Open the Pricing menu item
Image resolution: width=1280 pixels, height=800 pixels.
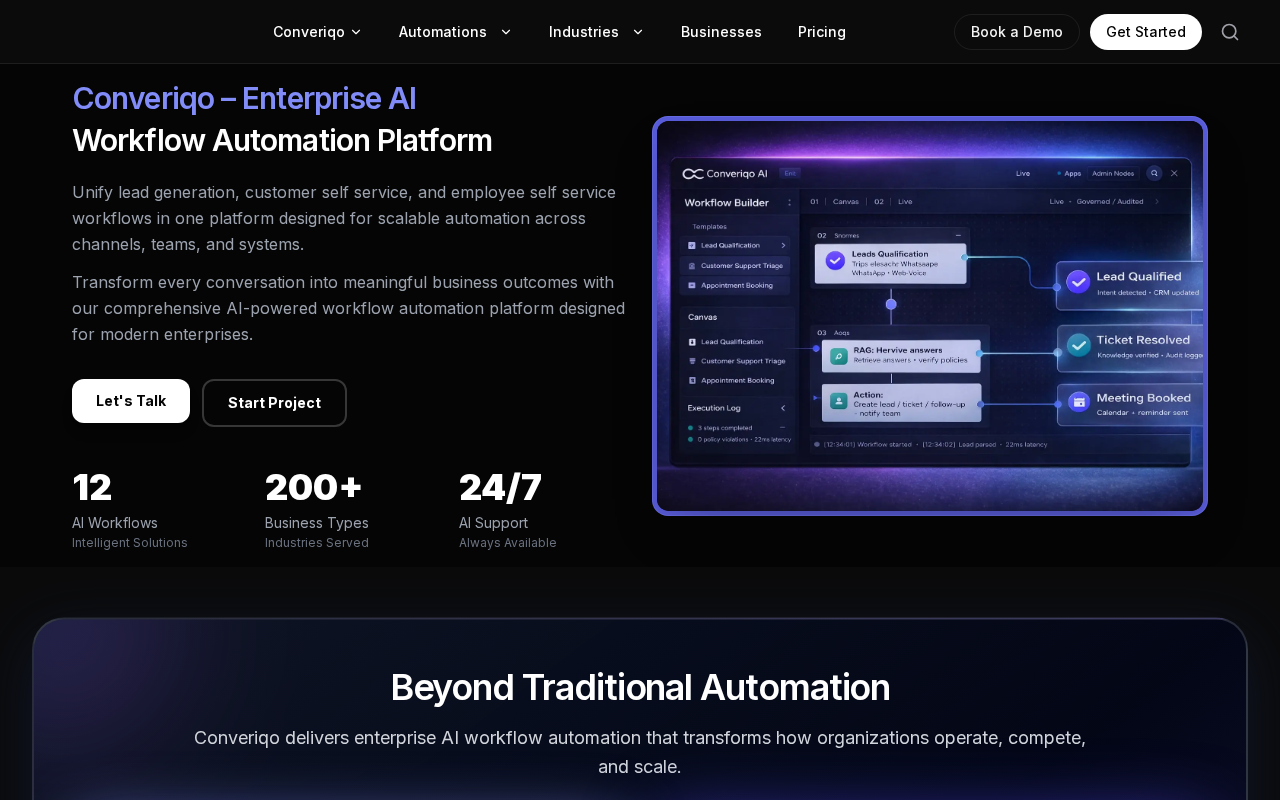tap(822, 32)
